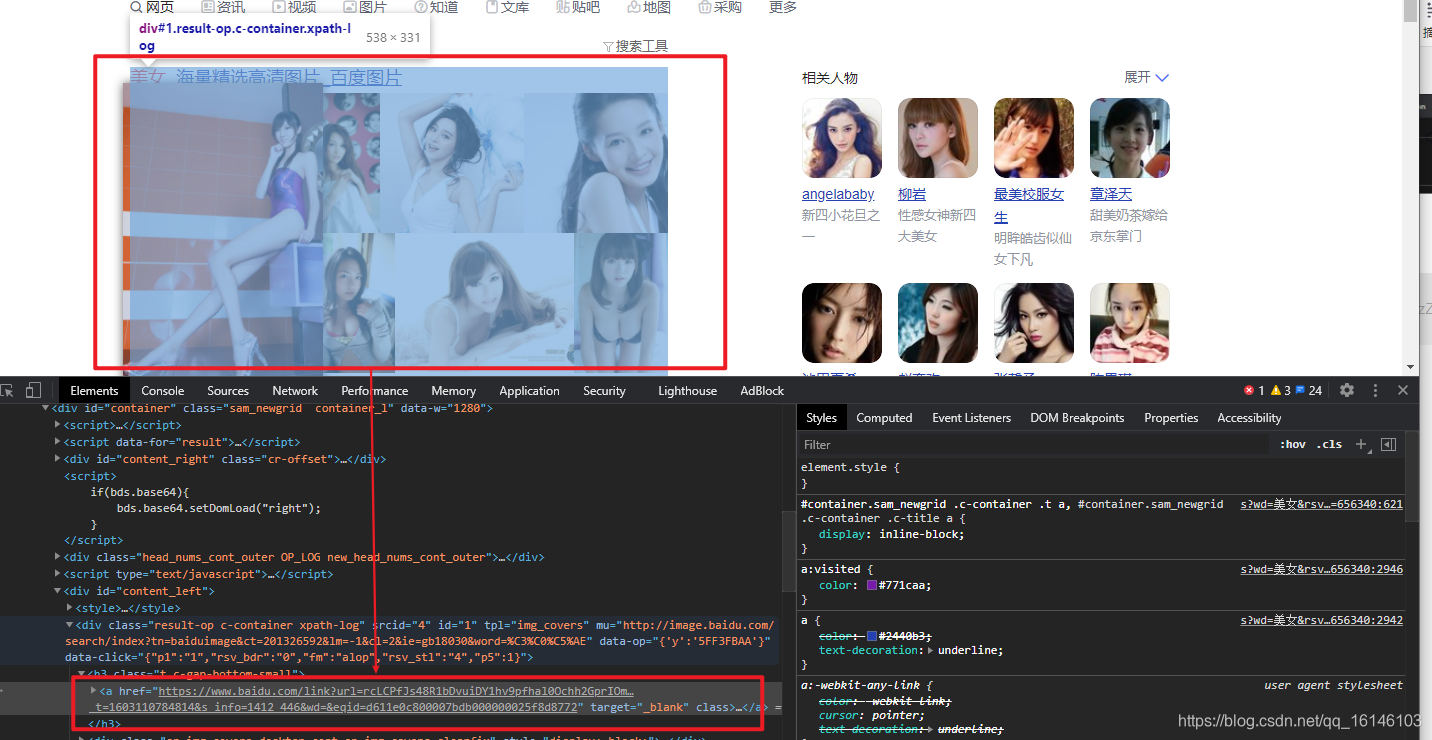Image resolution: width=1432 pixels, height=740 pixels.
Task: Toggle the device toolbar icon
Action: point(34,390)
